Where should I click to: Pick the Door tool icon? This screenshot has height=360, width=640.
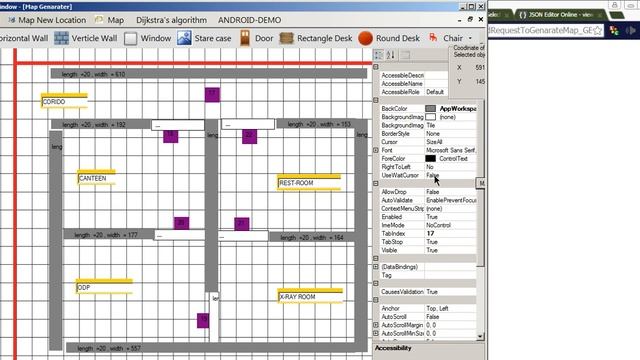click(245, 38)
